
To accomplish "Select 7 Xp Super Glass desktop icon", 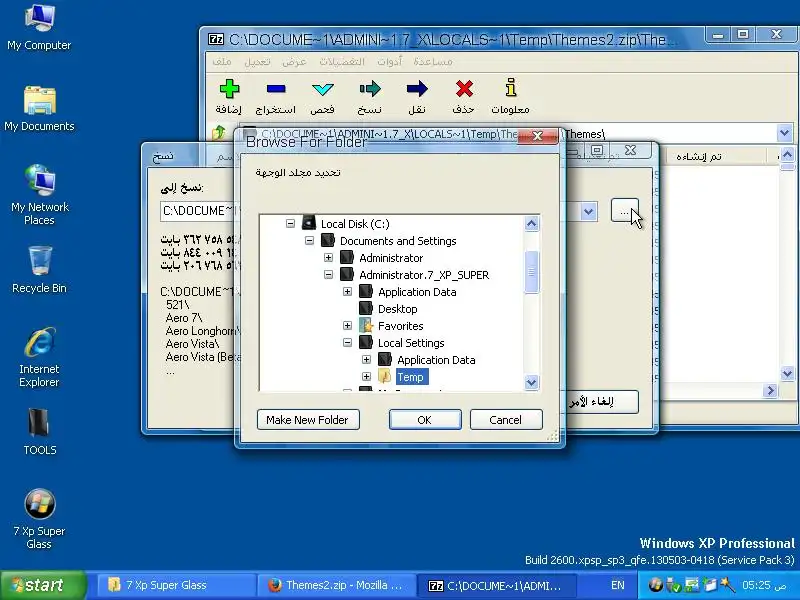I will pyautogui.click(x=39, y=504).
